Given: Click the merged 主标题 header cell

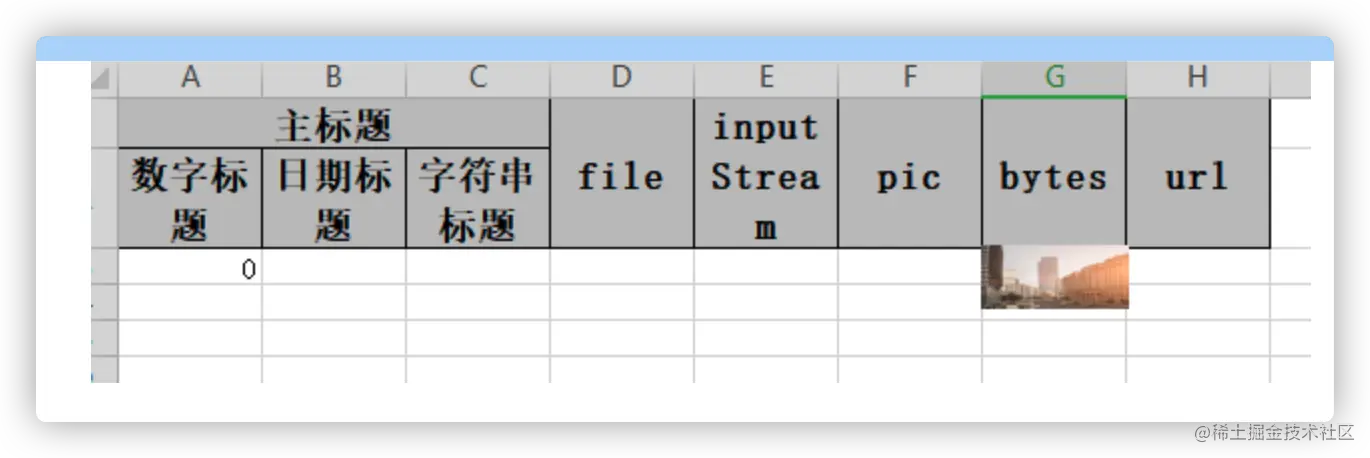Looking at the screenshot, I should (334, 124).
